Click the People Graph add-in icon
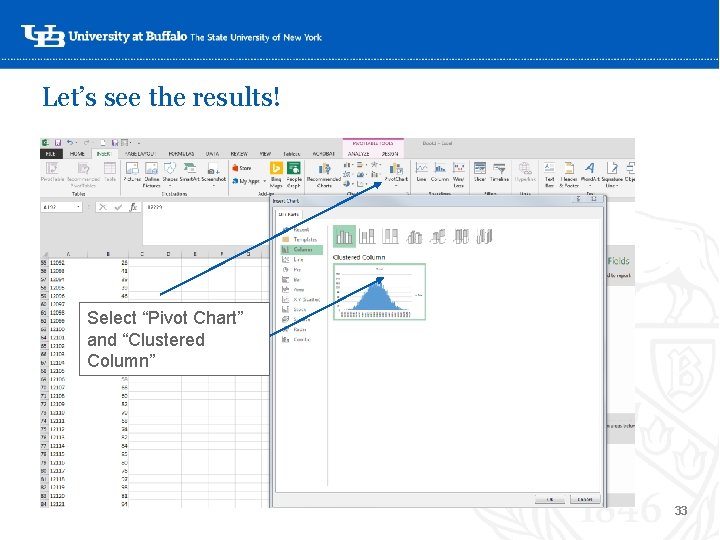 coord(294,174)
